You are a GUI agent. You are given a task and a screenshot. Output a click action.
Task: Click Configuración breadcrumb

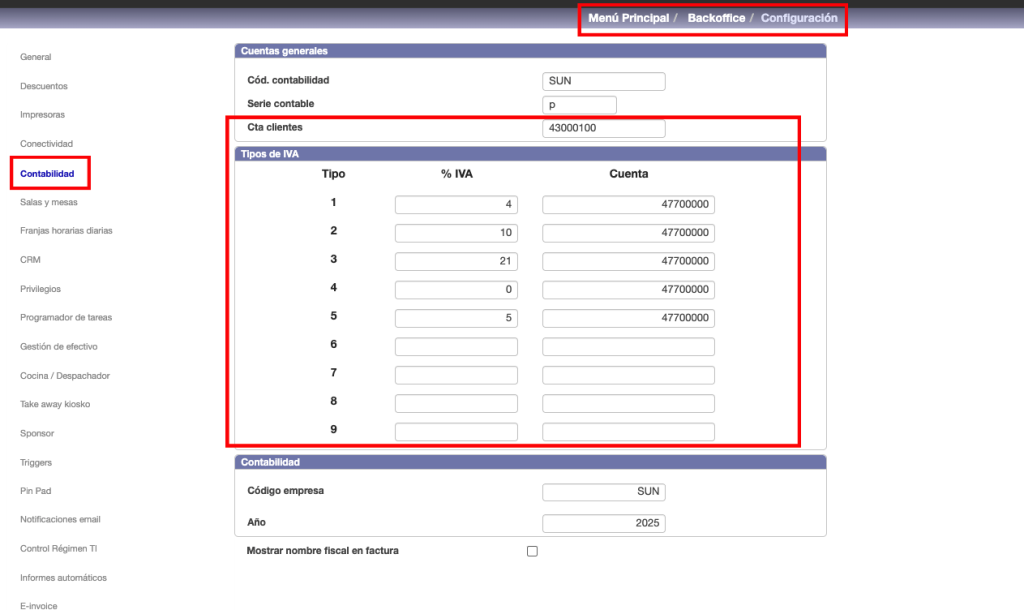point(798,18)
